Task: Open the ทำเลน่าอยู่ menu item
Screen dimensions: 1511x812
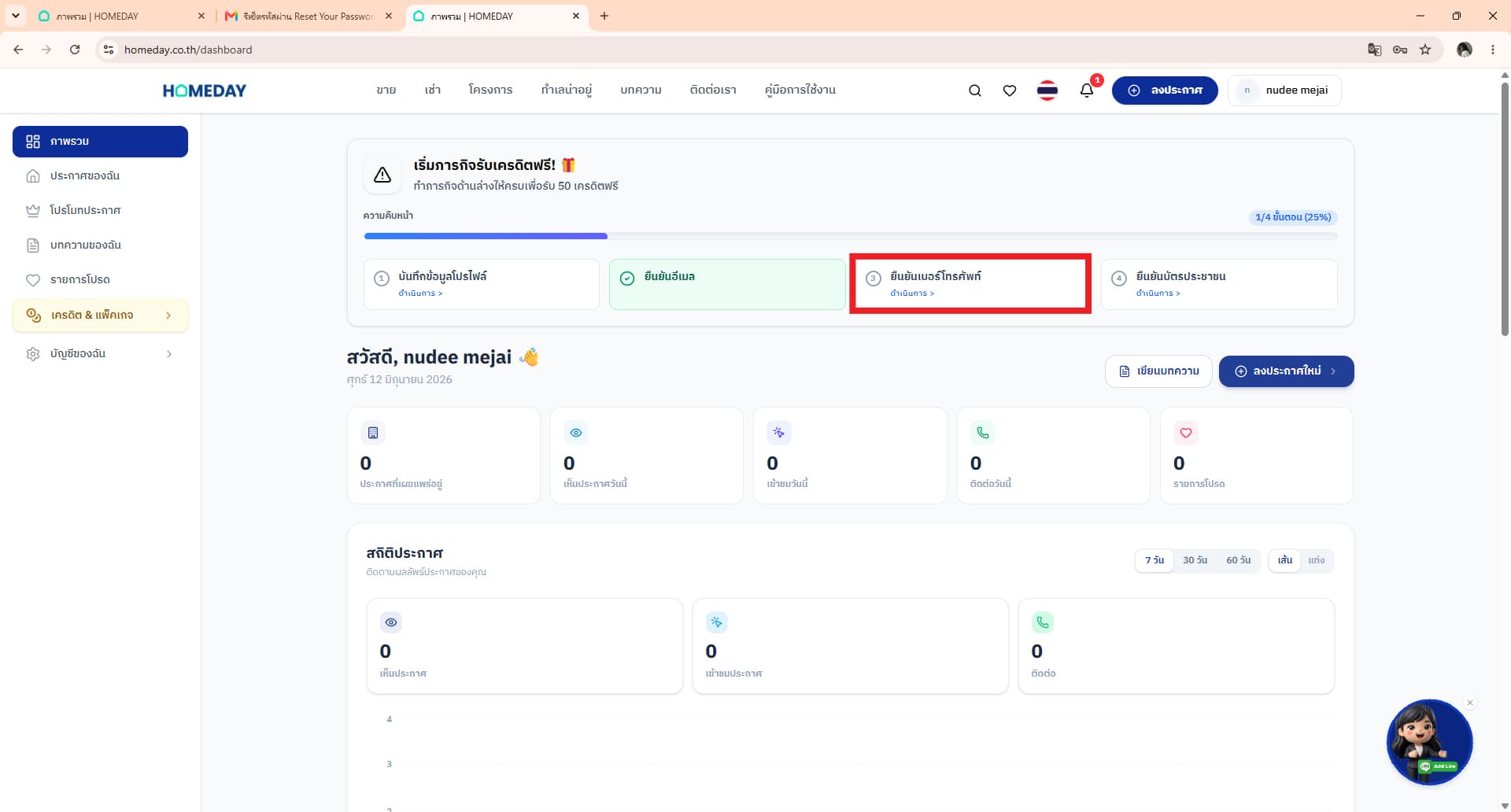Action: [x=566, y=90]
